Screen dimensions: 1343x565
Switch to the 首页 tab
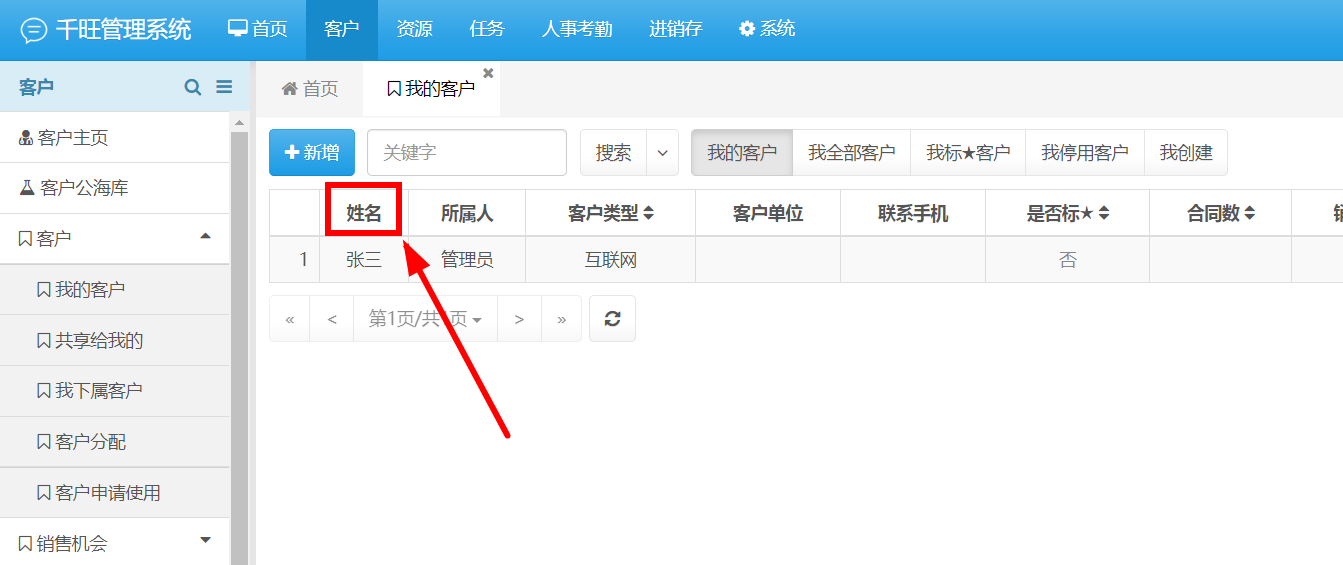pyautogui.click(x=310, y=89)
